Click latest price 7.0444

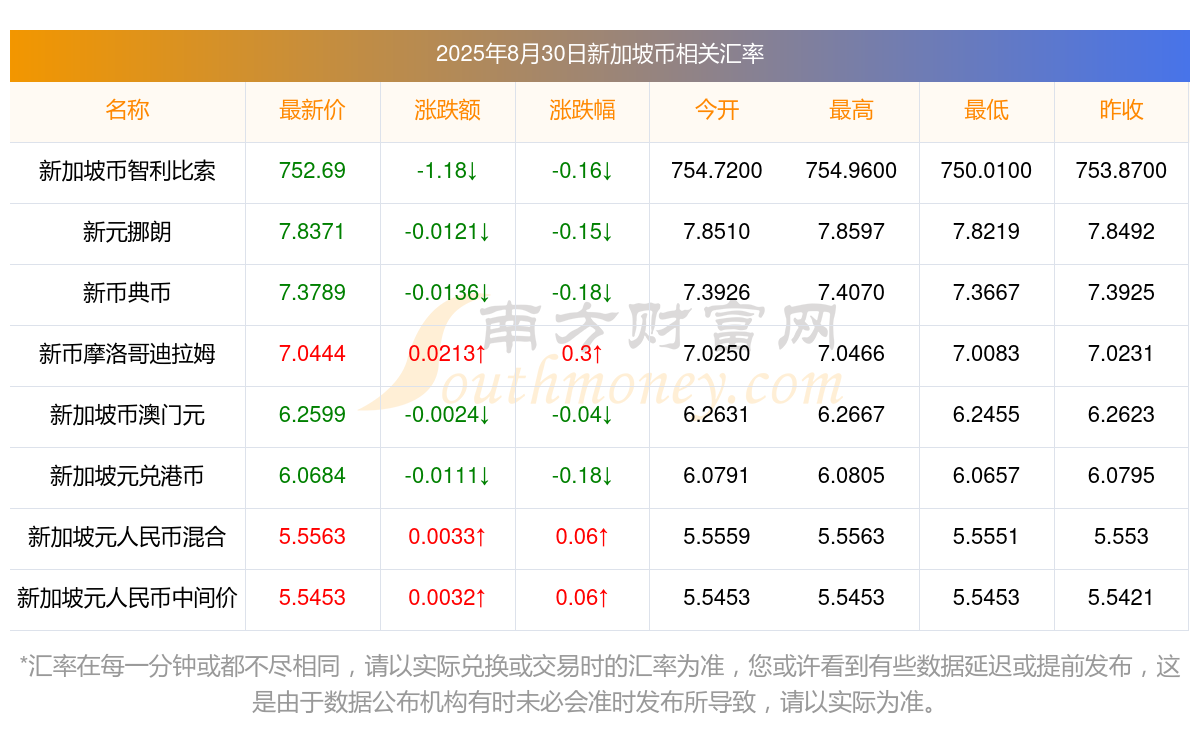pos(312,354)
